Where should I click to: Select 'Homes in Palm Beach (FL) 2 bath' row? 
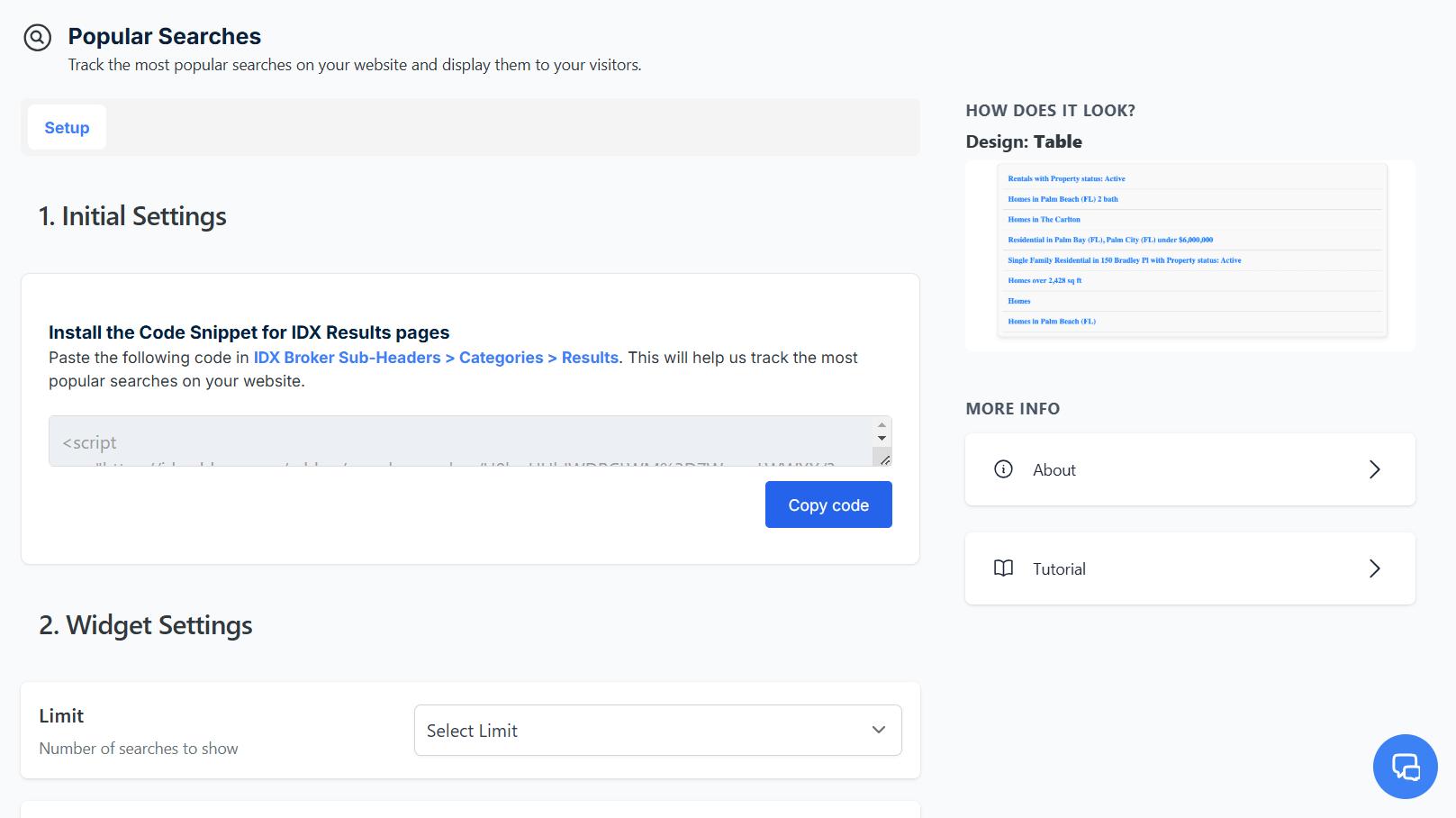click(1063, 199)
